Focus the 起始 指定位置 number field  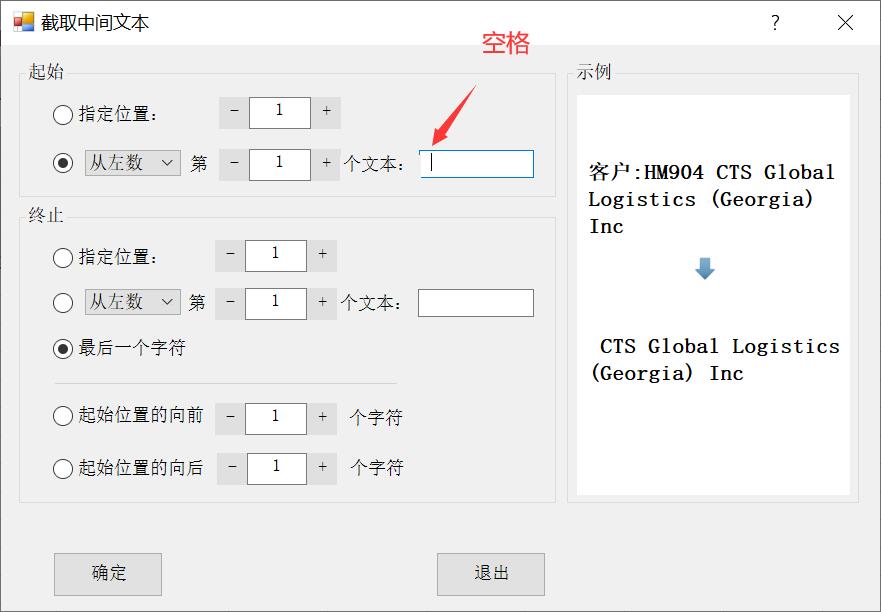click(280, 112)
